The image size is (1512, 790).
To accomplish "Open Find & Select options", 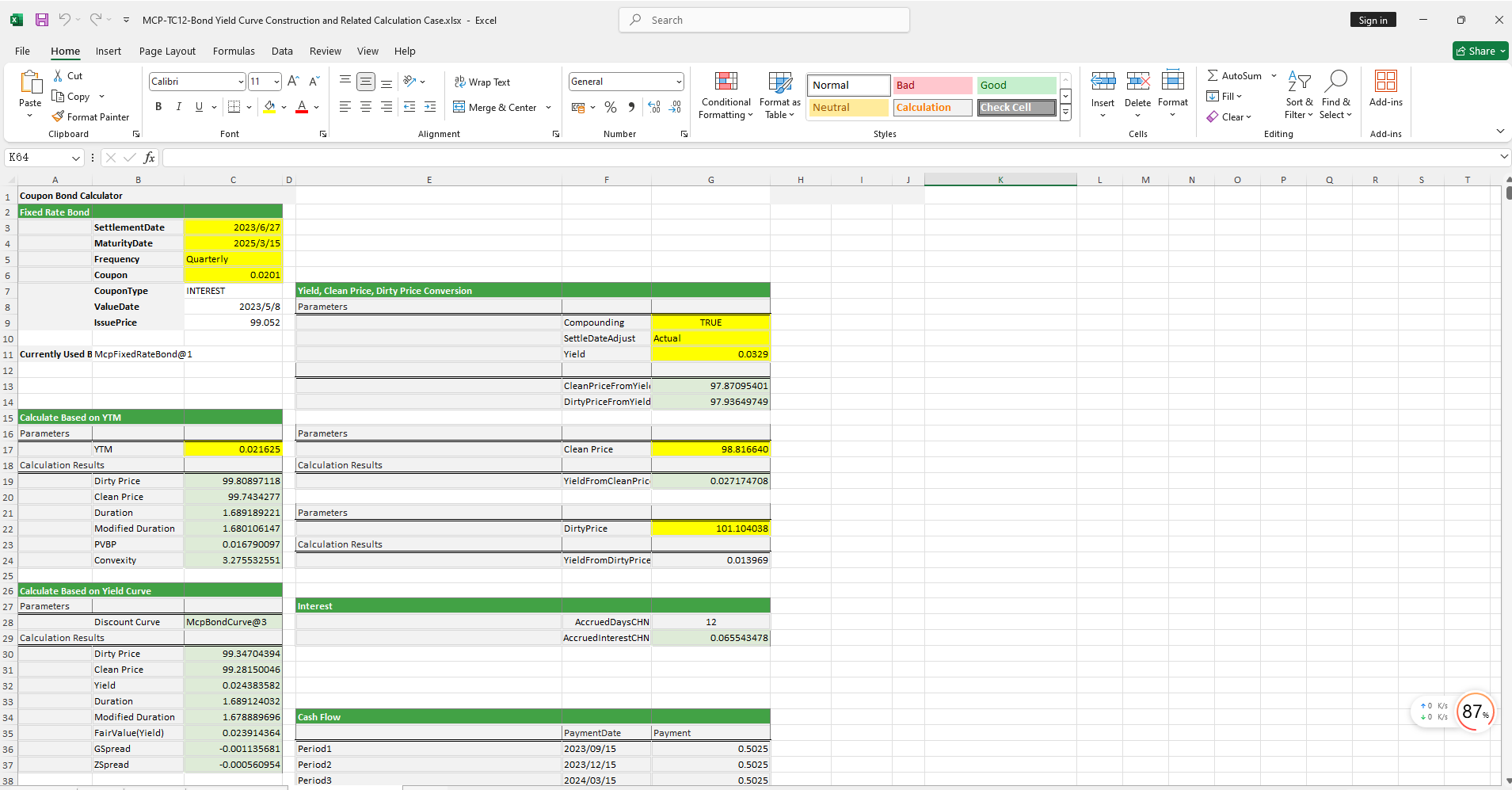I will pyautogui.click(x=1336, y=95).
